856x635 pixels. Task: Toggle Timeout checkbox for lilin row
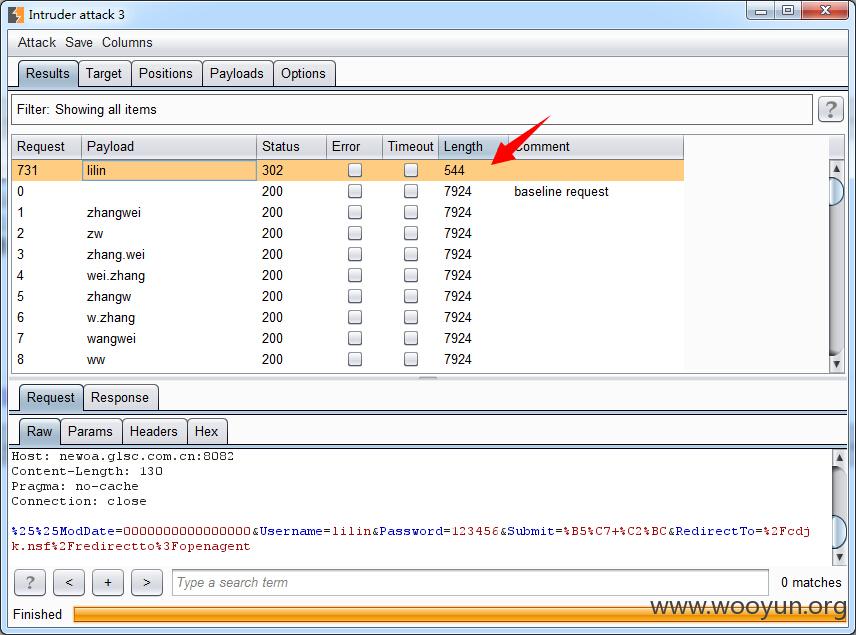[411, 170]
